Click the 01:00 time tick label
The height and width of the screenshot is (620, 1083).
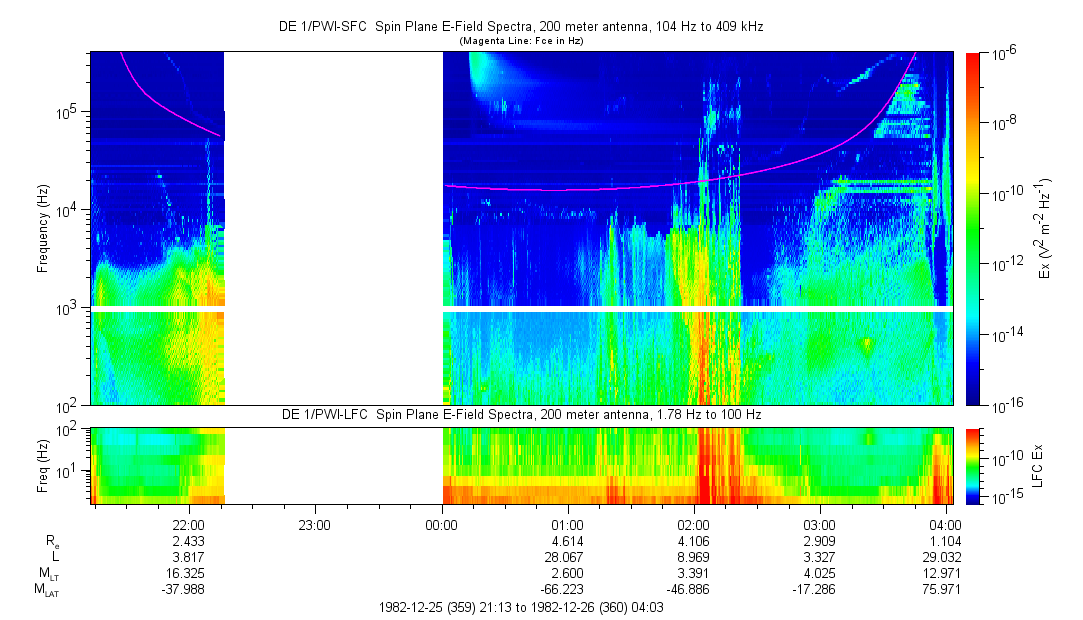pos(567,524)
